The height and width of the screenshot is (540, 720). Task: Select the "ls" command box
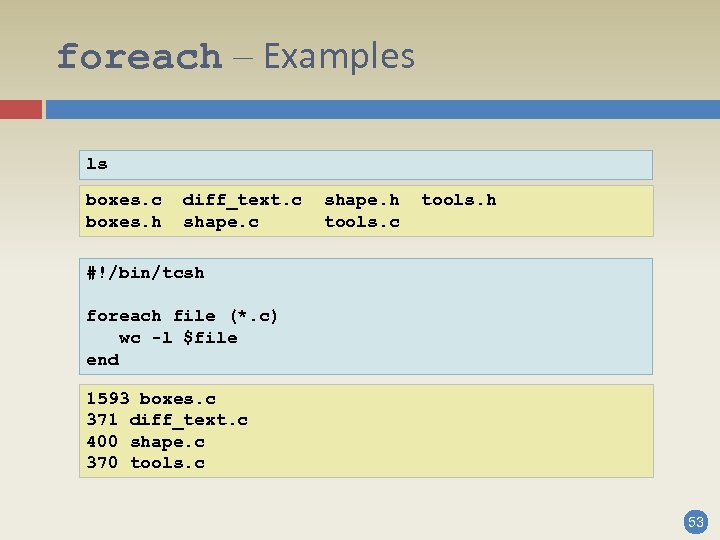(366, 164)
